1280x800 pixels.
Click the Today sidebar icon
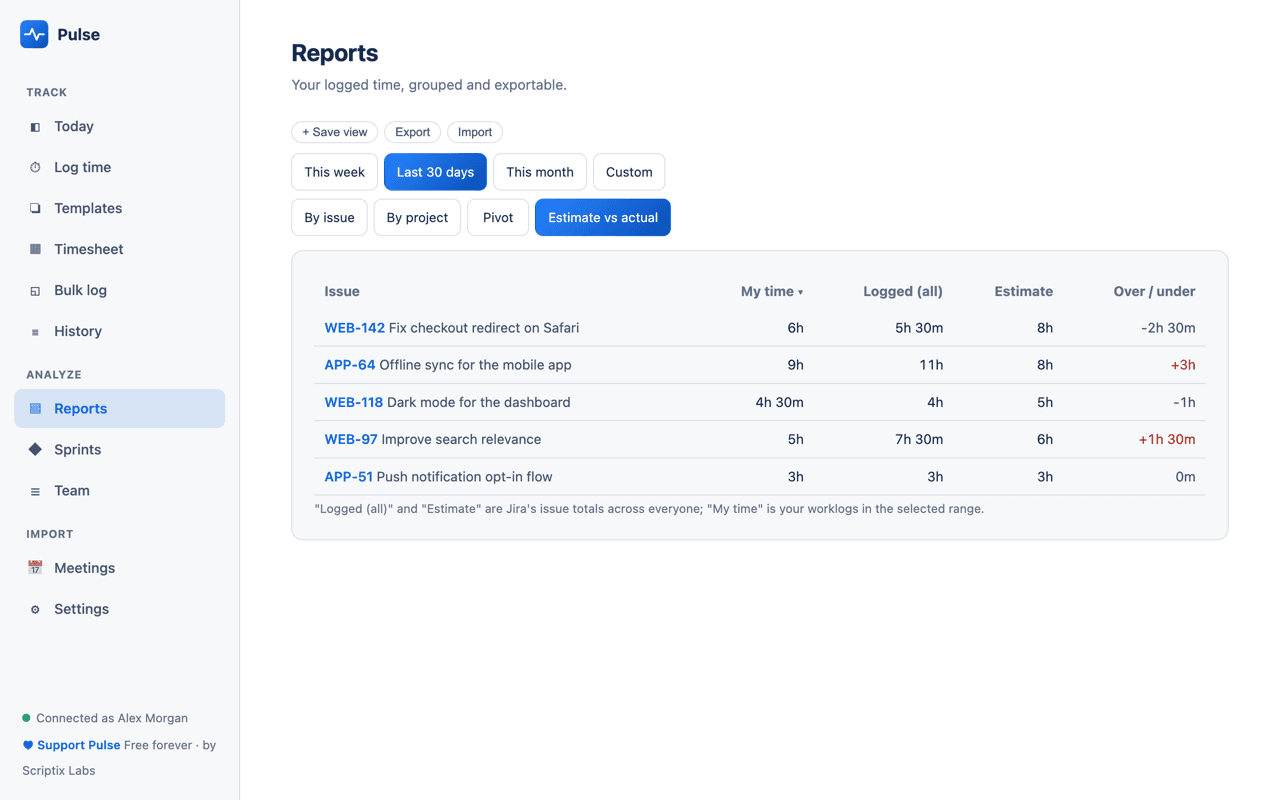coord(35,127)
